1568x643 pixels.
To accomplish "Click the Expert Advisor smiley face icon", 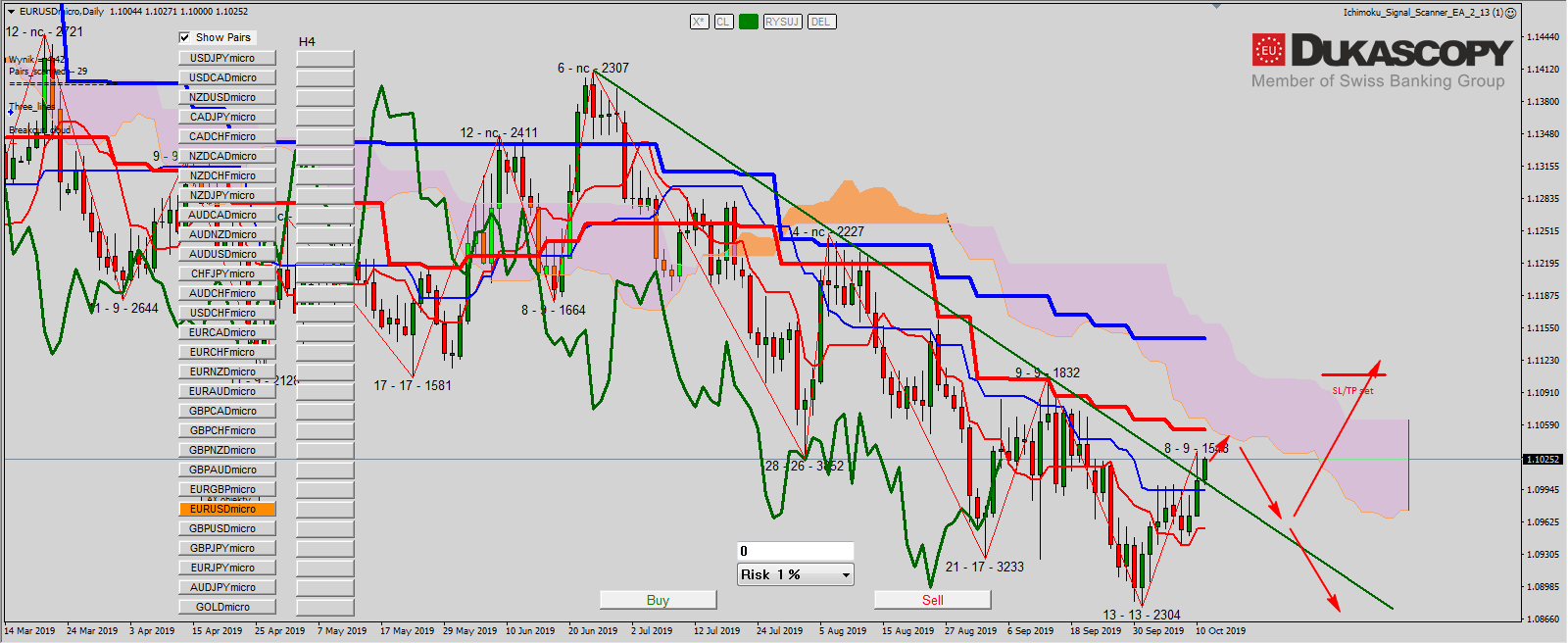I will click(1511, 13).
